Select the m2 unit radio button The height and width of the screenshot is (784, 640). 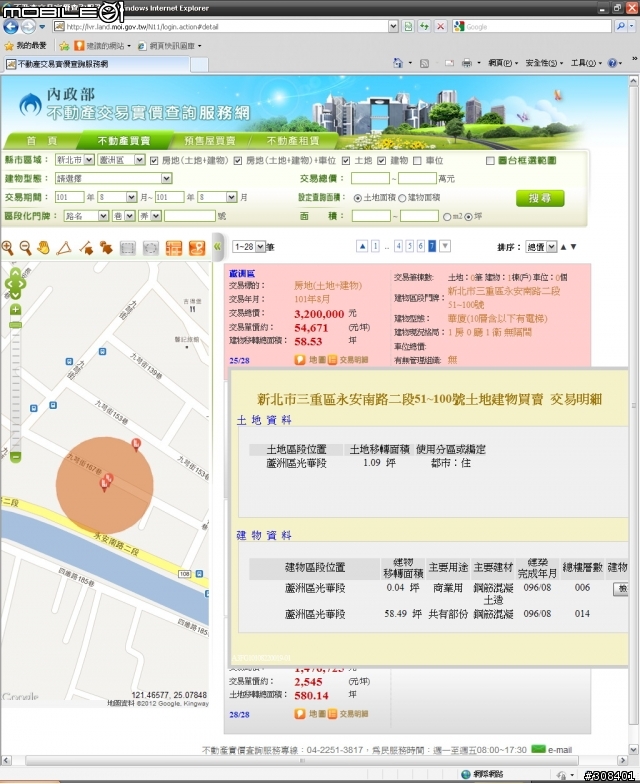click(x=447, y=216)
